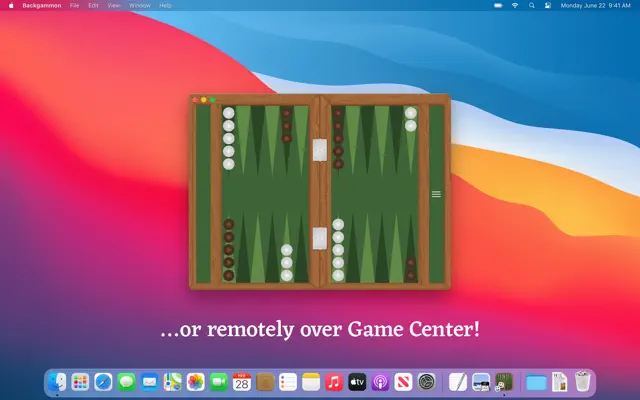Open TextEdit from the Dock
The height and width of the screenshot is (400, 640).
click(x=458, y=382)
